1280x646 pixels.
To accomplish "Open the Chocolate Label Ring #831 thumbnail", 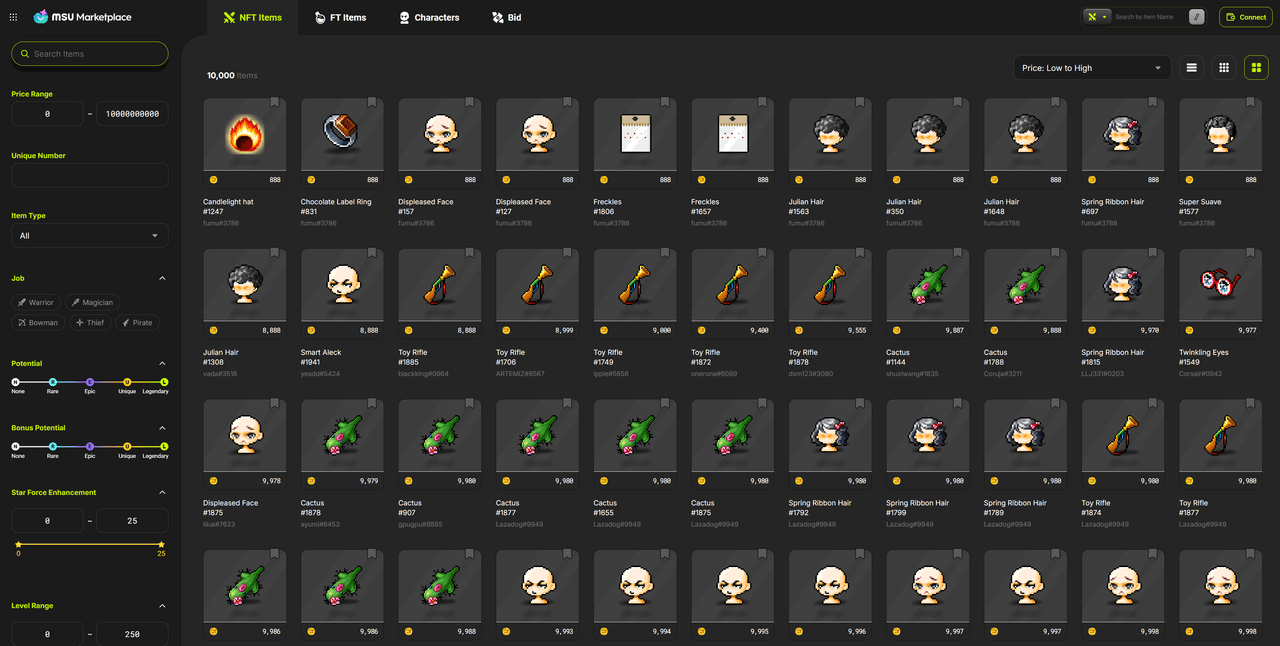I will pyautogui.click(x=342, y=134).
